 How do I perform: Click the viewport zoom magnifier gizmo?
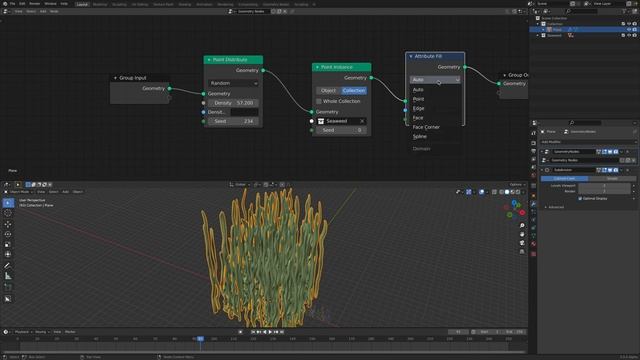tap(522, 226)
